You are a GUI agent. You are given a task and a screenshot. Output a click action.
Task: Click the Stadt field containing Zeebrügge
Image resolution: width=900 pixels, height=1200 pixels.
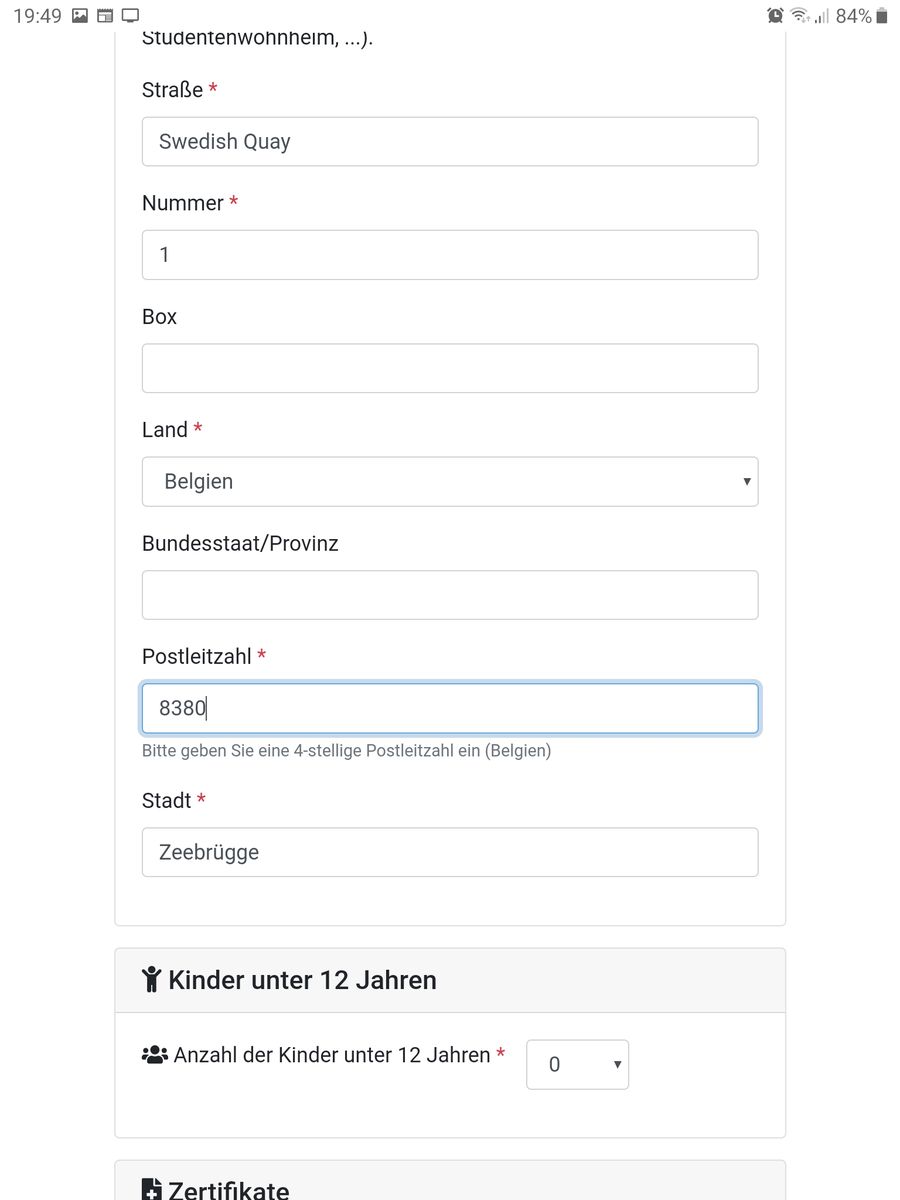tap(450, 852)
